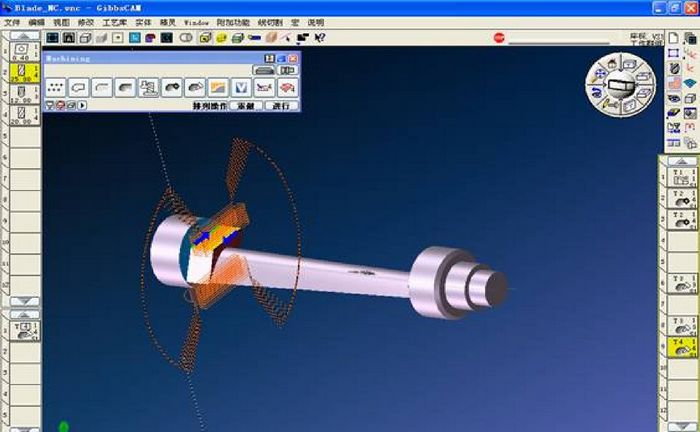Click the 排列操作 button
Screen dimensions: 700x432
pyautogui.click(x=207, y=105)
